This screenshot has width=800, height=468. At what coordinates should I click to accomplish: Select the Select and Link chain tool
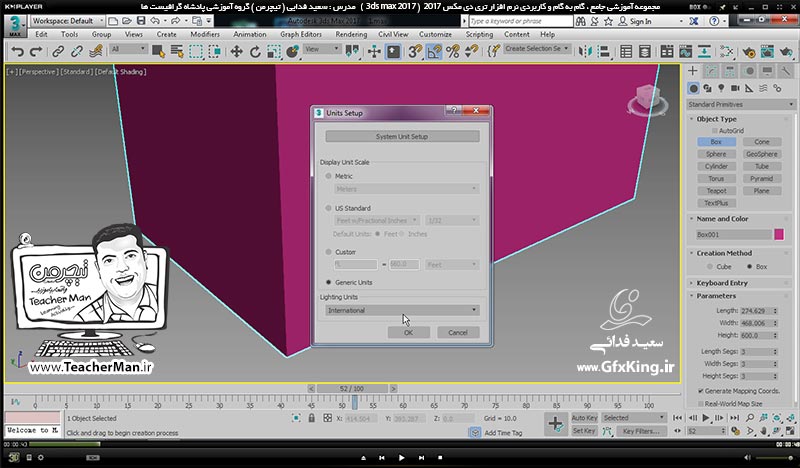click(x=58, y=52)
